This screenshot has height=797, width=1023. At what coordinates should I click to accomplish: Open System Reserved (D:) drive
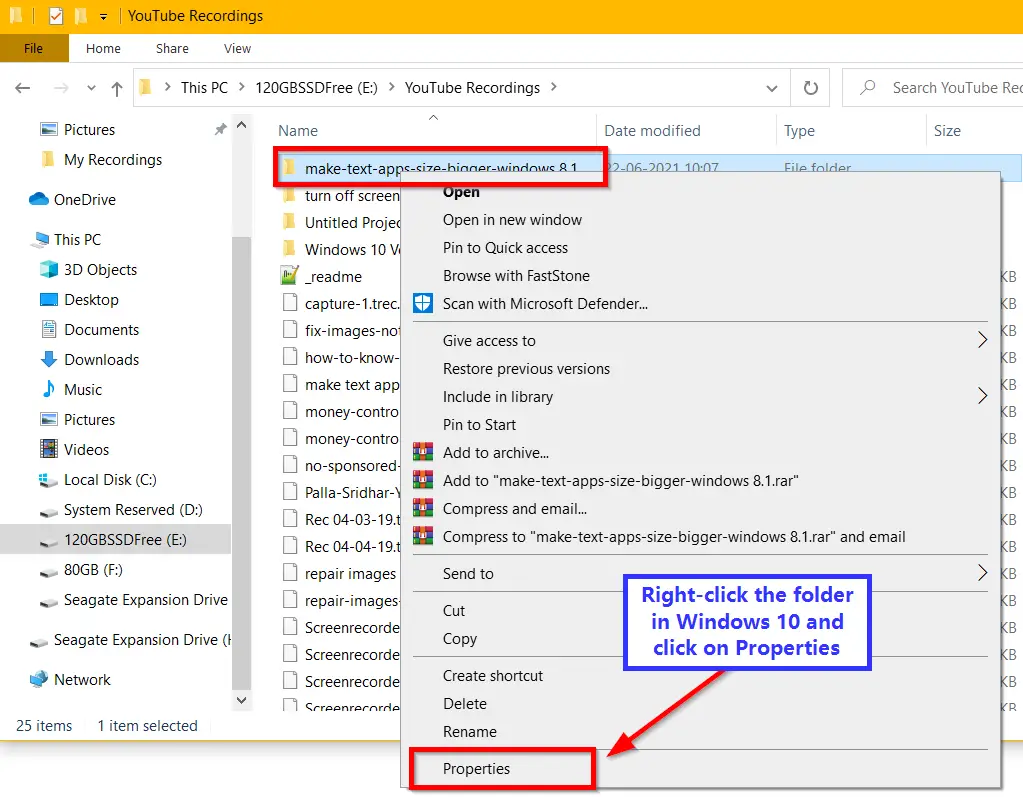pyautogui.click(x=133, y=509)
